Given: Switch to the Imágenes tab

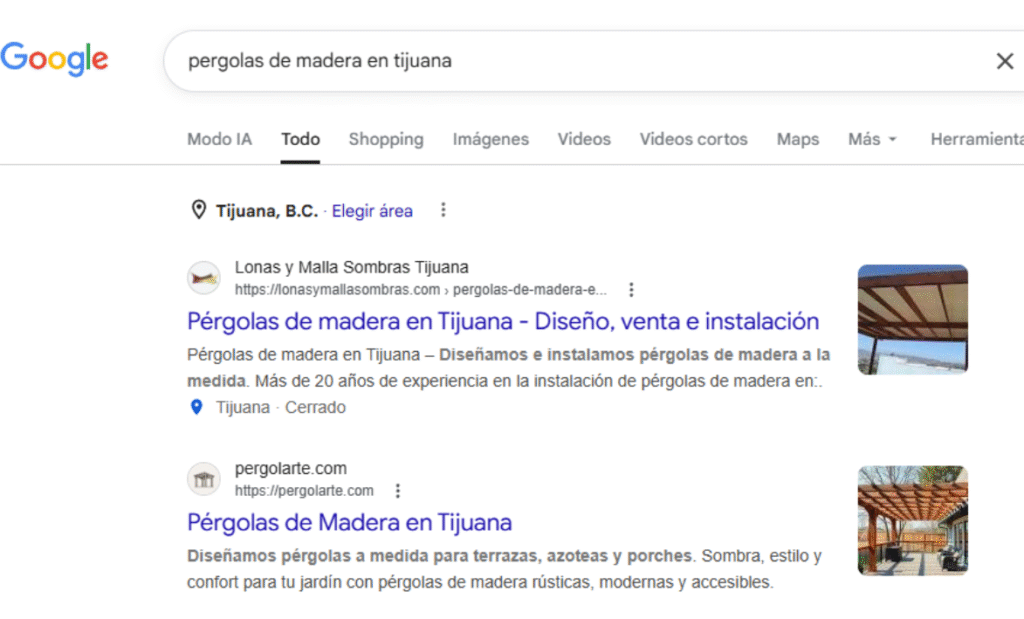Looking at the screenshot, I should tap(490, 139).
